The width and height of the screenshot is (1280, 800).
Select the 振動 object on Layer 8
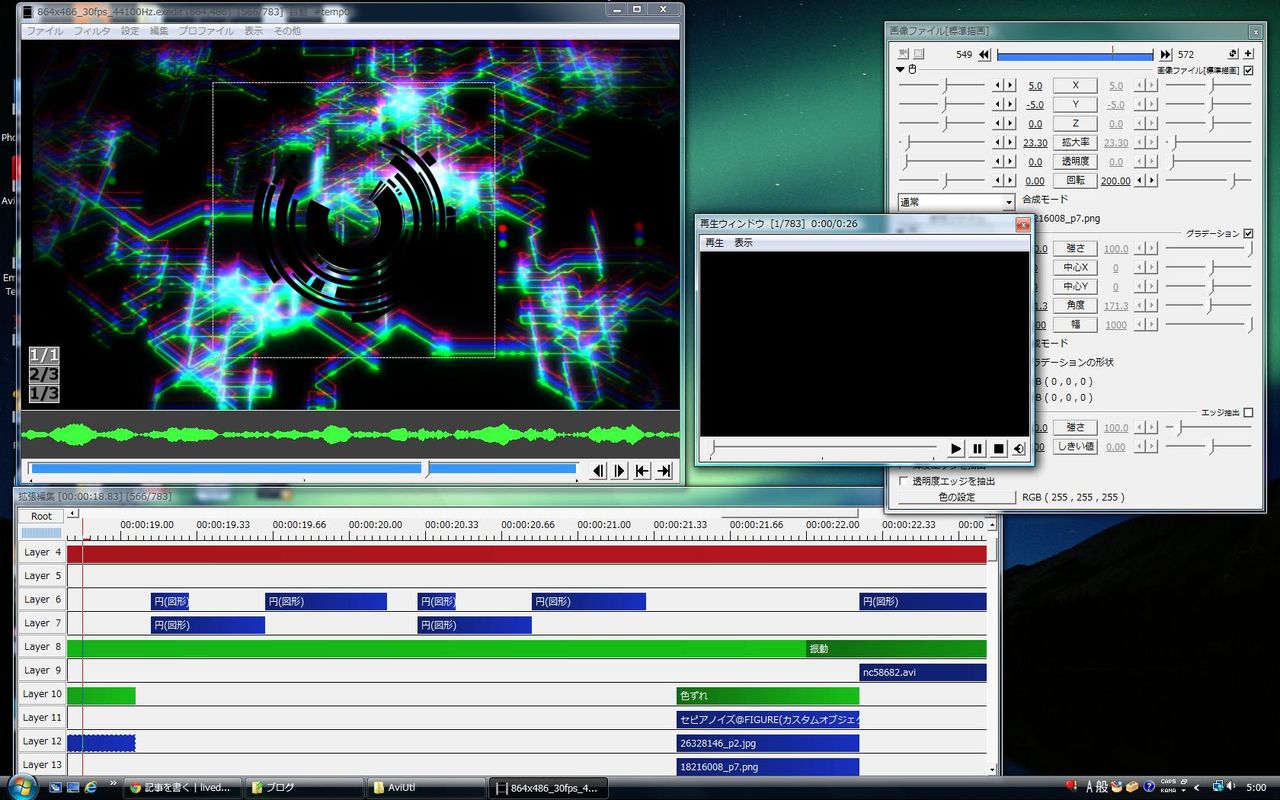click(896, 649)
